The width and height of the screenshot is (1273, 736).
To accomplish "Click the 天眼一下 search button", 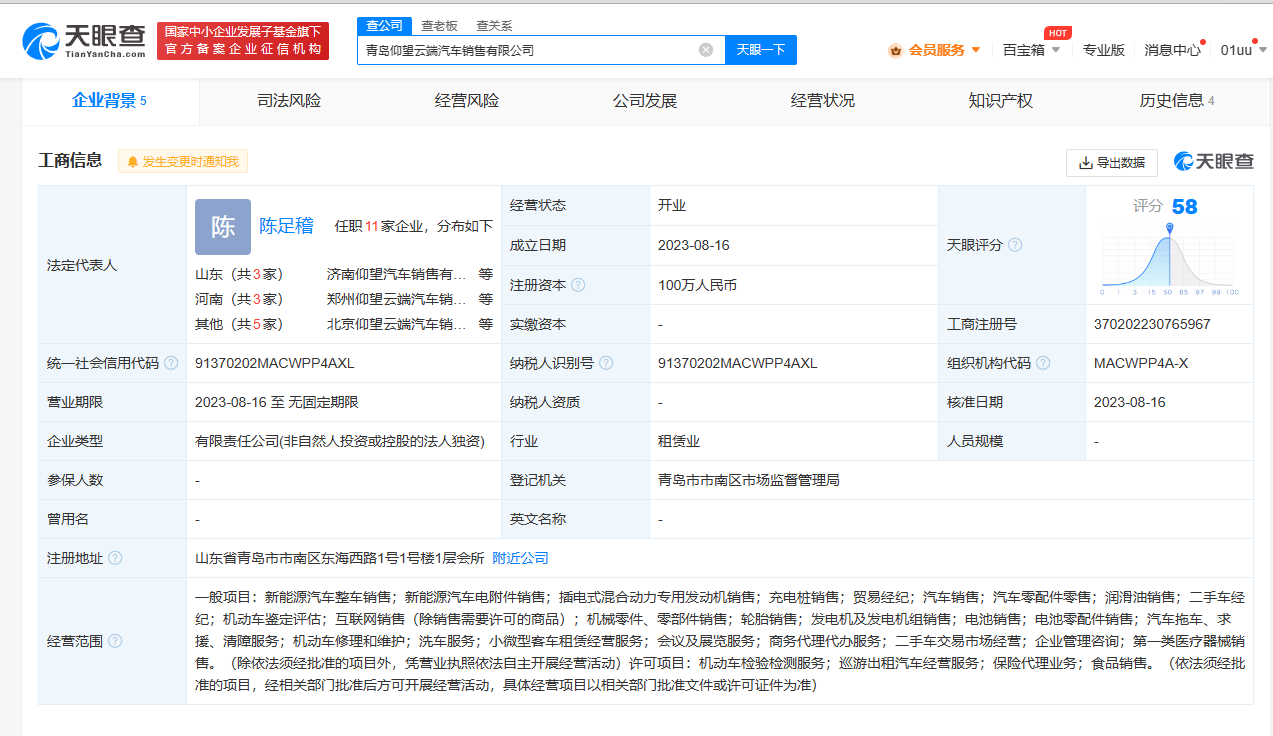I will (760, 50).
